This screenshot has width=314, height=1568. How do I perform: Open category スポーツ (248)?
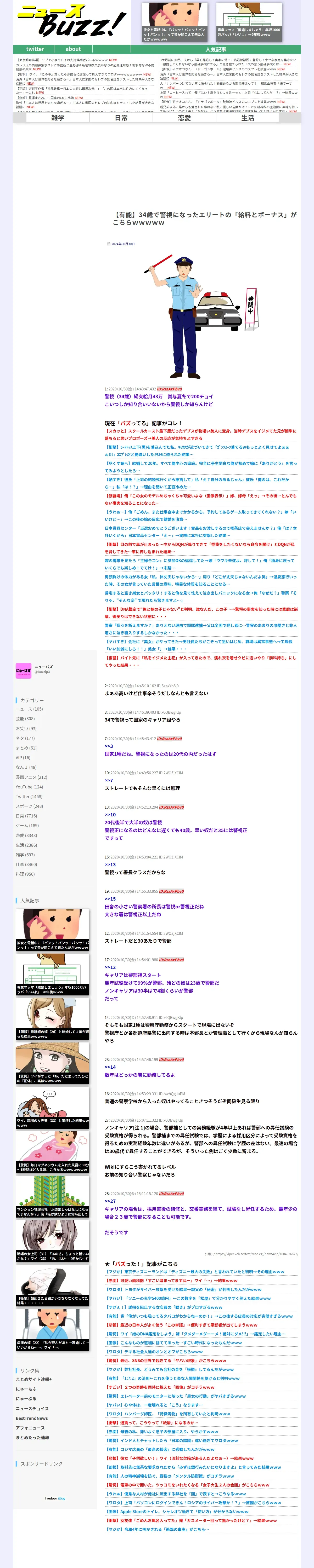click(x=29, y=806)
